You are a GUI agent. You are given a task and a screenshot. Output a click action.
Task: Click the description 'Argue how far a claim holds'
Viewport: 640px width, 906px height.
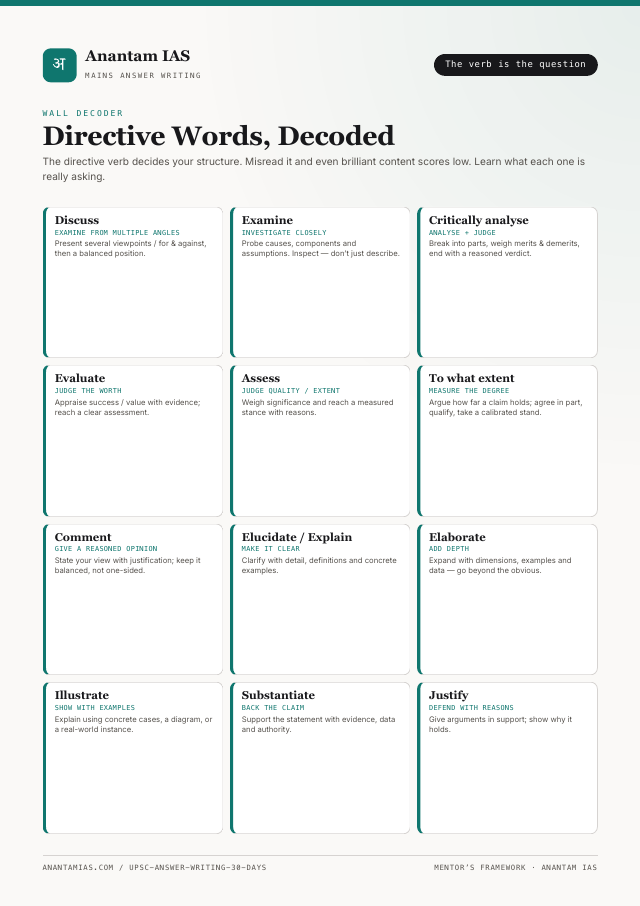click(x=505, y=407)
